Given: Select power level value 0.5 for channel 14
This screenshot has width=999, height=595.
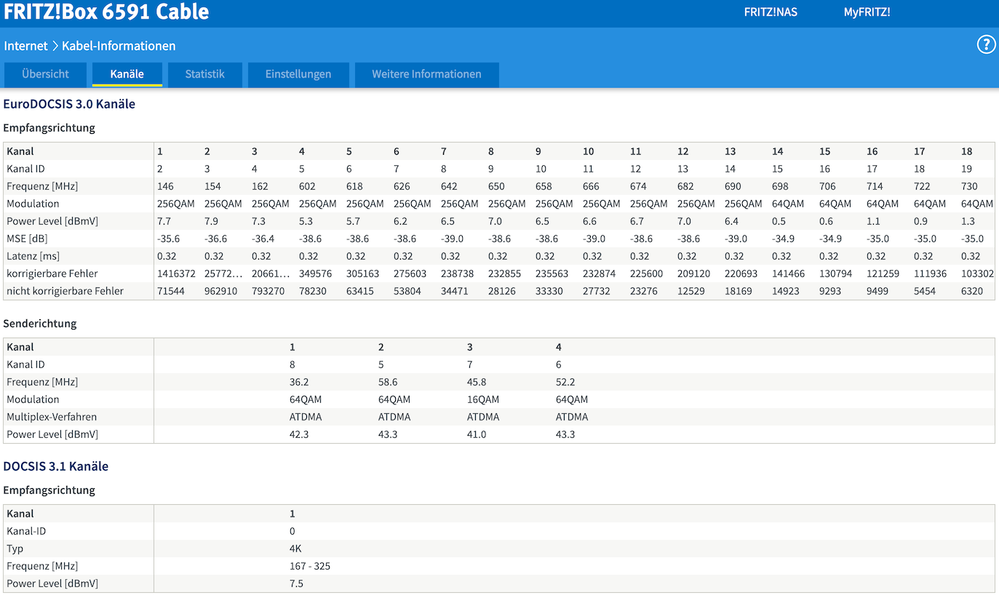Looking at the screenshot, I should (779, 221).
